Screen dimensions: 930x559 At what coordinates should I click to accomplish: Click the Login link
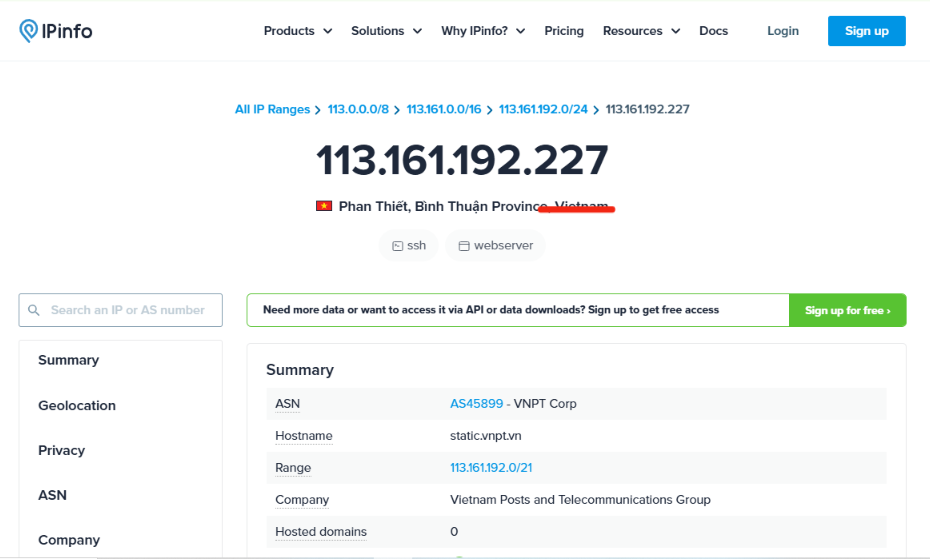(x=783, y=31)
